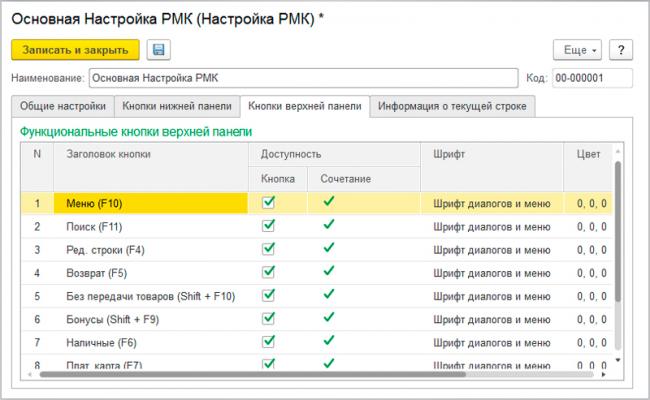Click Цвет value 0, 0, 0 in Меню row
This screenshot has width=650, height=400.
pos(592,204)
